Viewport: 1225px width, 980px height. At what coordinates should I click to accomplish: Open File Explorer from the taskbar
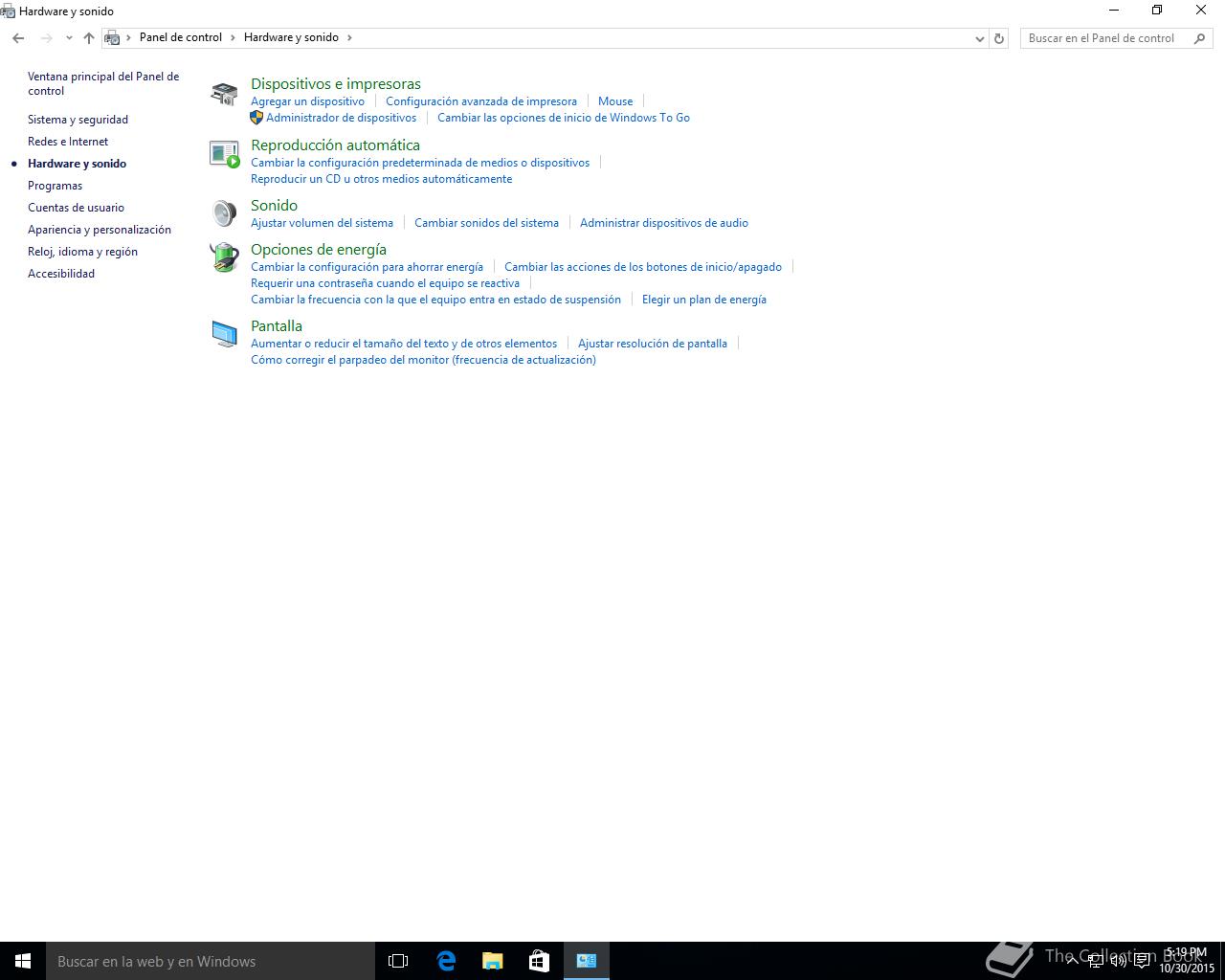[x=492, y=961]
